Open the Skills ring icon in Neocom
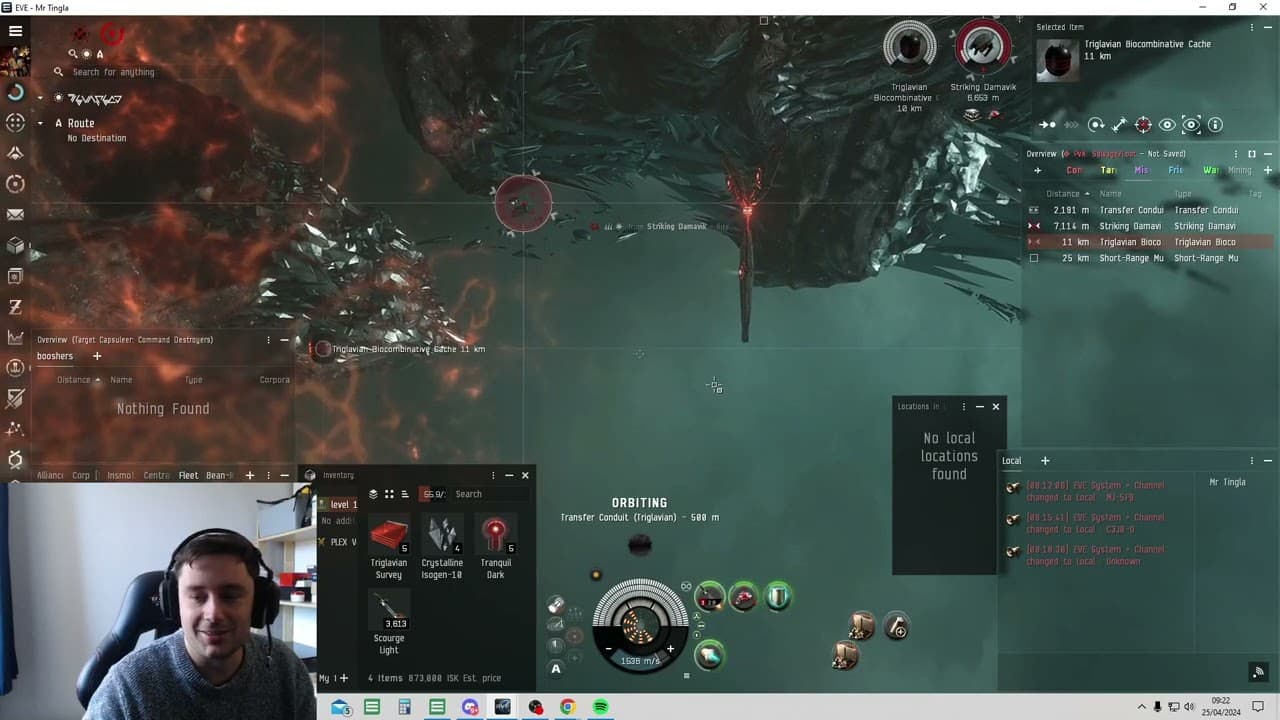 [x=15, y=92]
